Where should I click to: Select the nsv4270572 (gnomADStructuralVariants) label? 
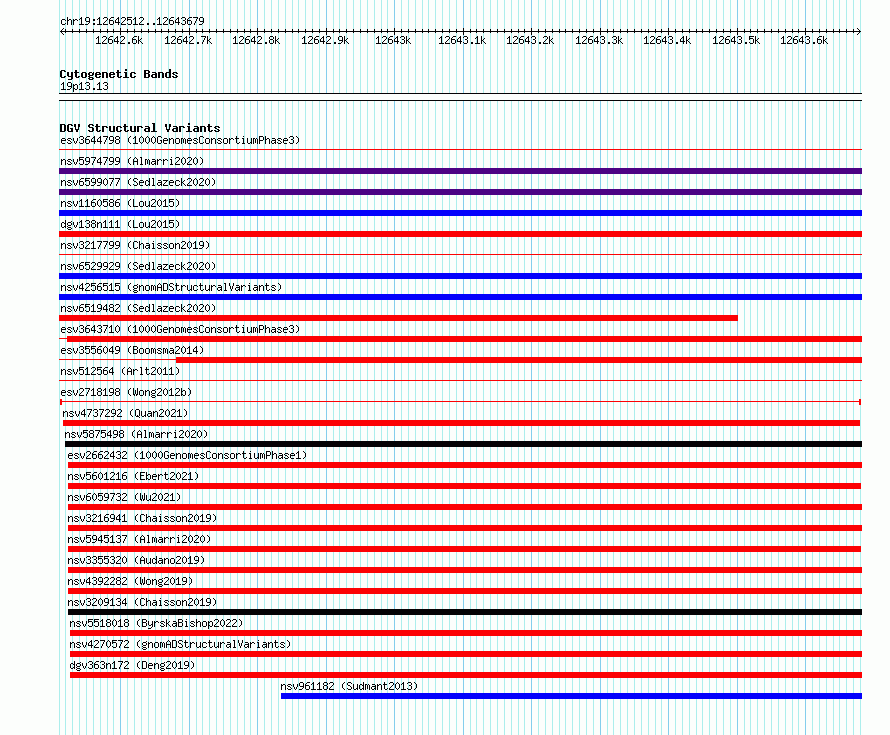(x=180, y=644)
